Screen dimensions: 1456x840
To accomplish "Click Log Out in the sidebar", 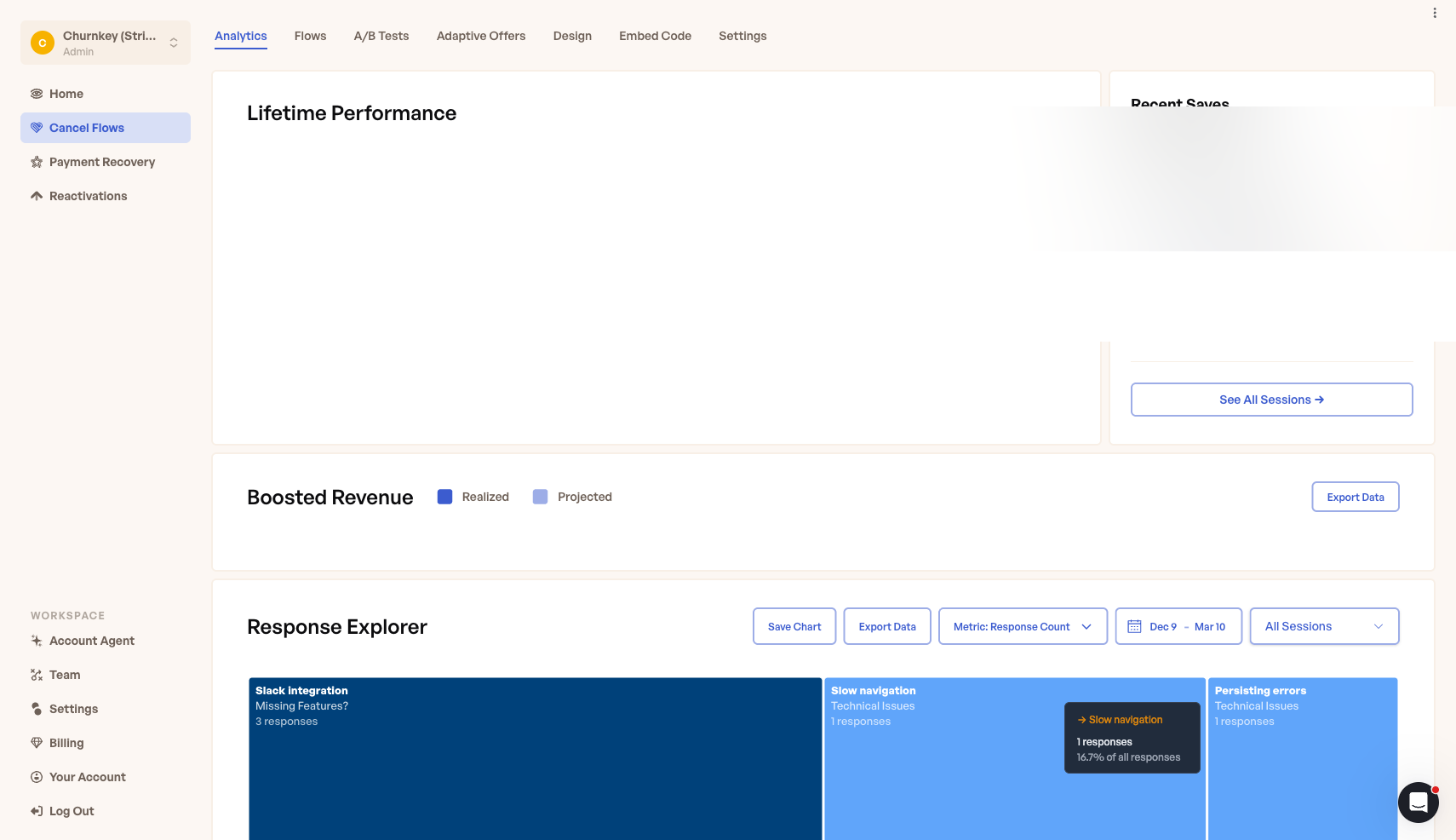I will [72, 811].
